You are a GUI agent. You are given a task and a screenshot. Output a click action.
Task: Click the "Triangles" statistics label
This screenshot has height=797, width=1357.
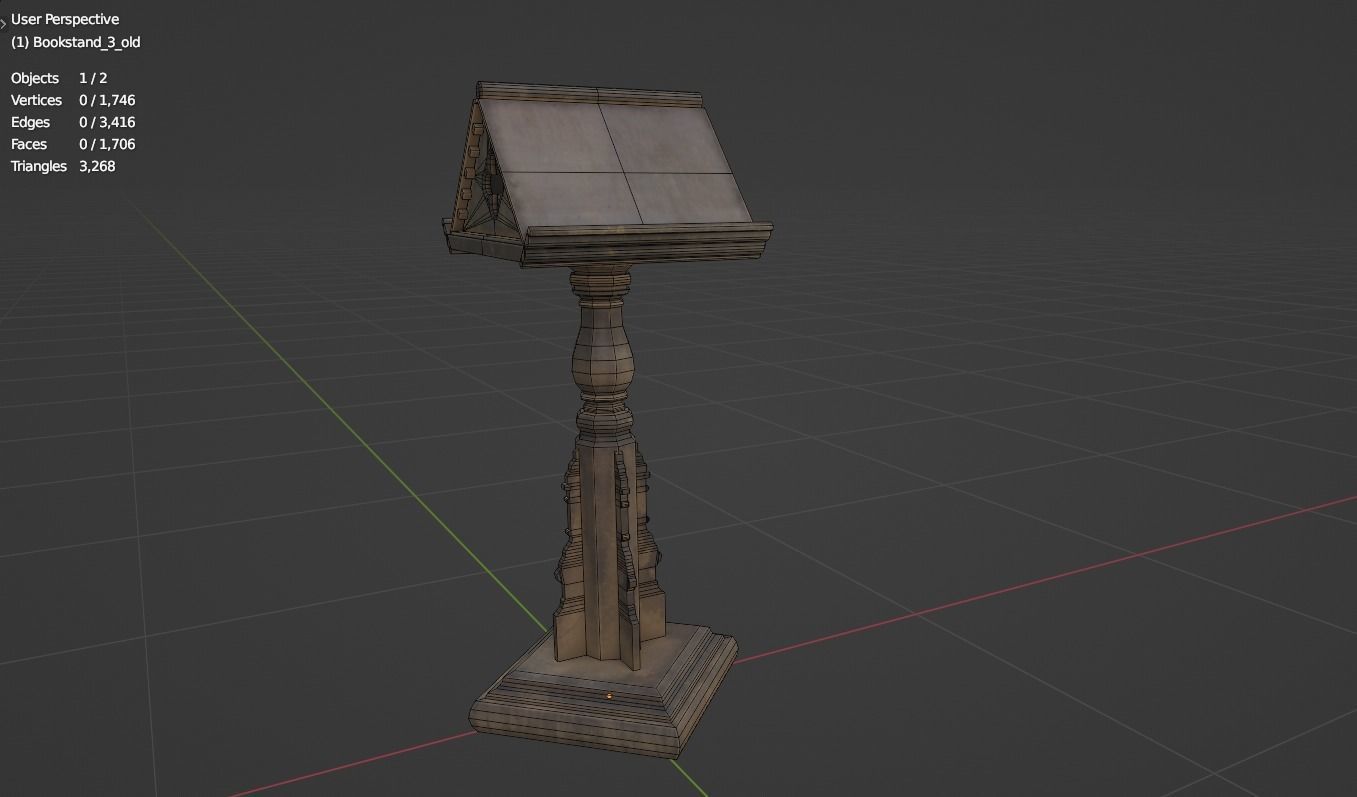[39, 166]
